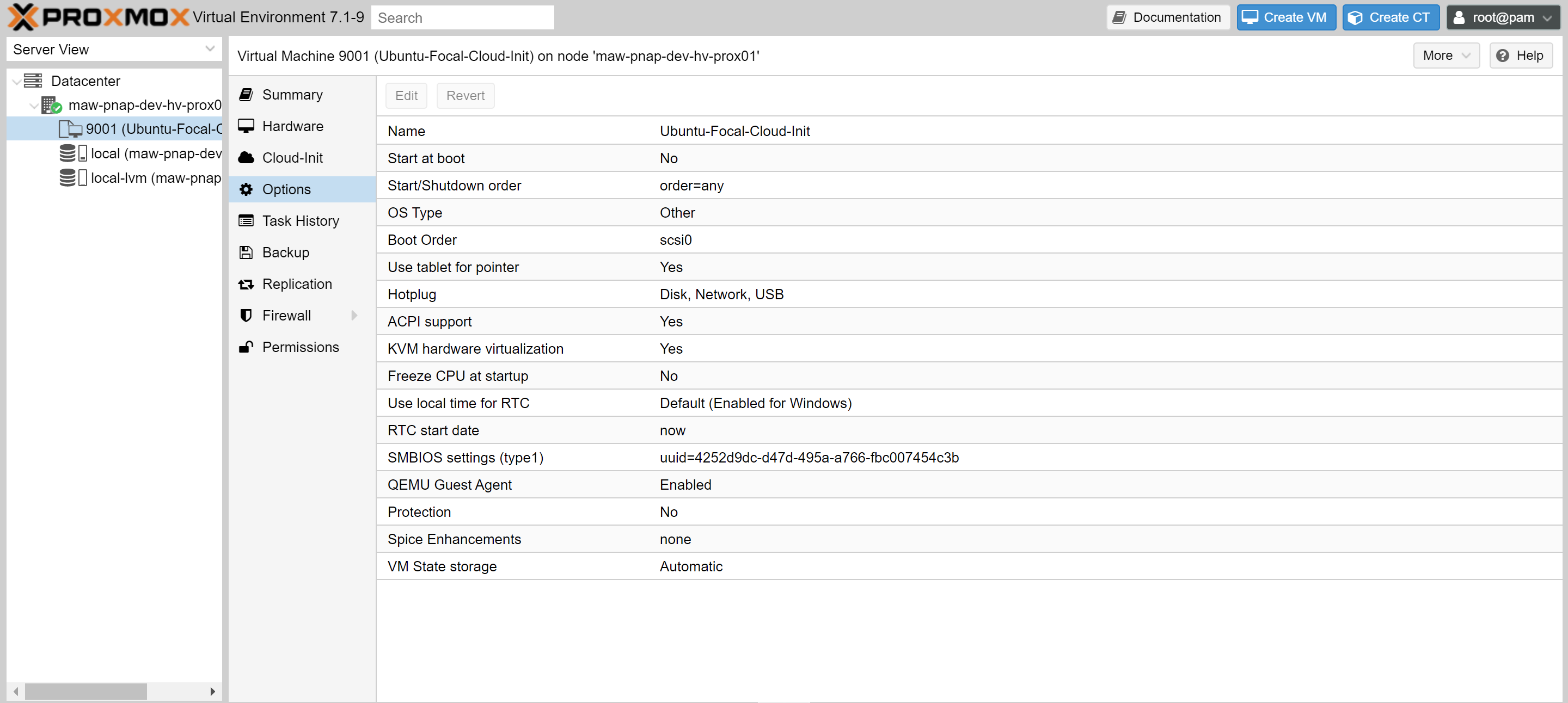Image resolution: width=1568 pixels, height=703 pixels.
Task: Click the Create VM button
Action: coord(1285,17)
